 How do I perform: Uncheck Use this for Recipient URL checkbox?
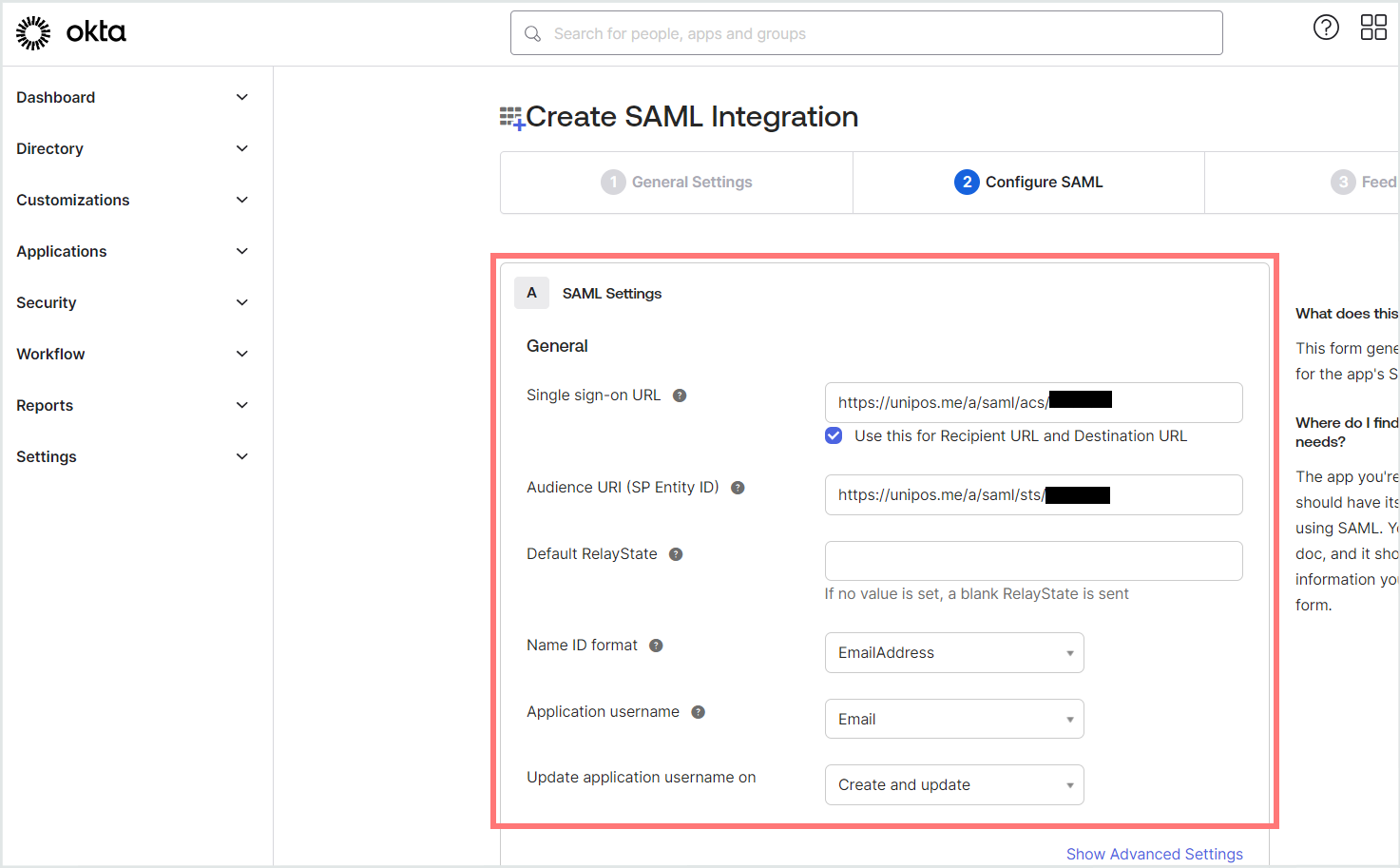[x=834, y=435]
